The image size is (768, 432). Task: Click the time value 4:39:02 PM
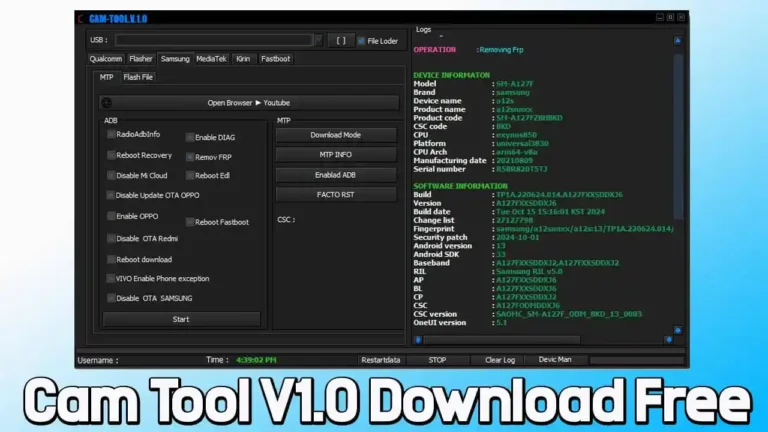click(x=256, y=360)
